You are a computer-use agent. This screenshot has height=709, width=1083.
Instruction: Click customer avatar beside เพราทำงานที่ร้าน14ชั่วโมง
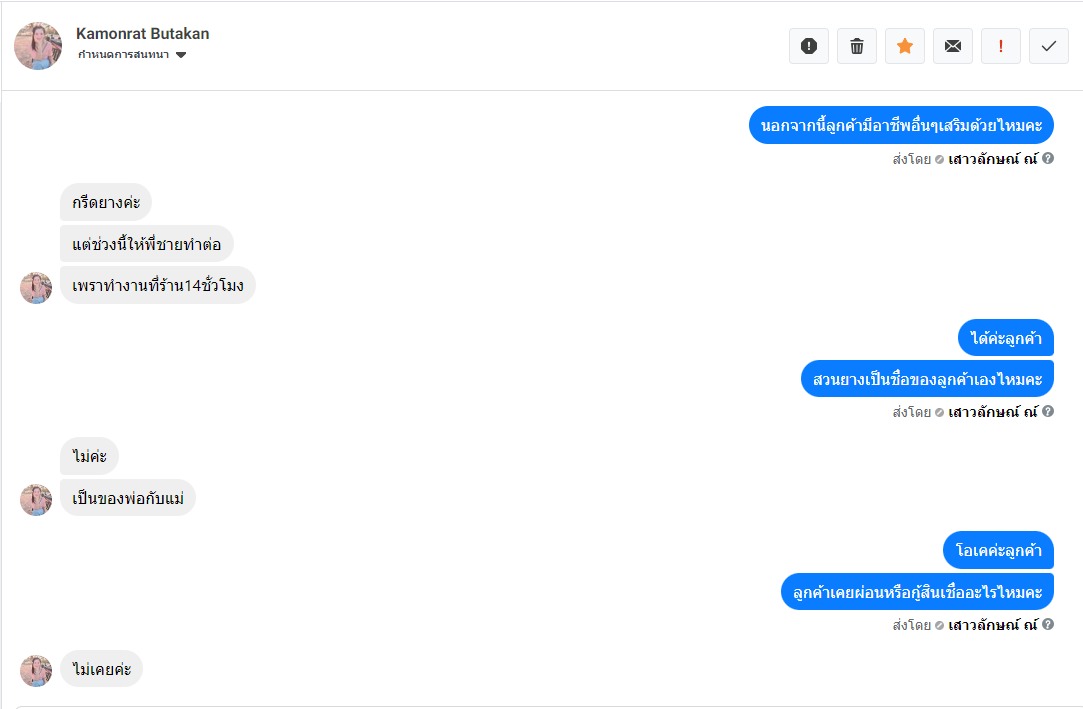coord(36,287)
